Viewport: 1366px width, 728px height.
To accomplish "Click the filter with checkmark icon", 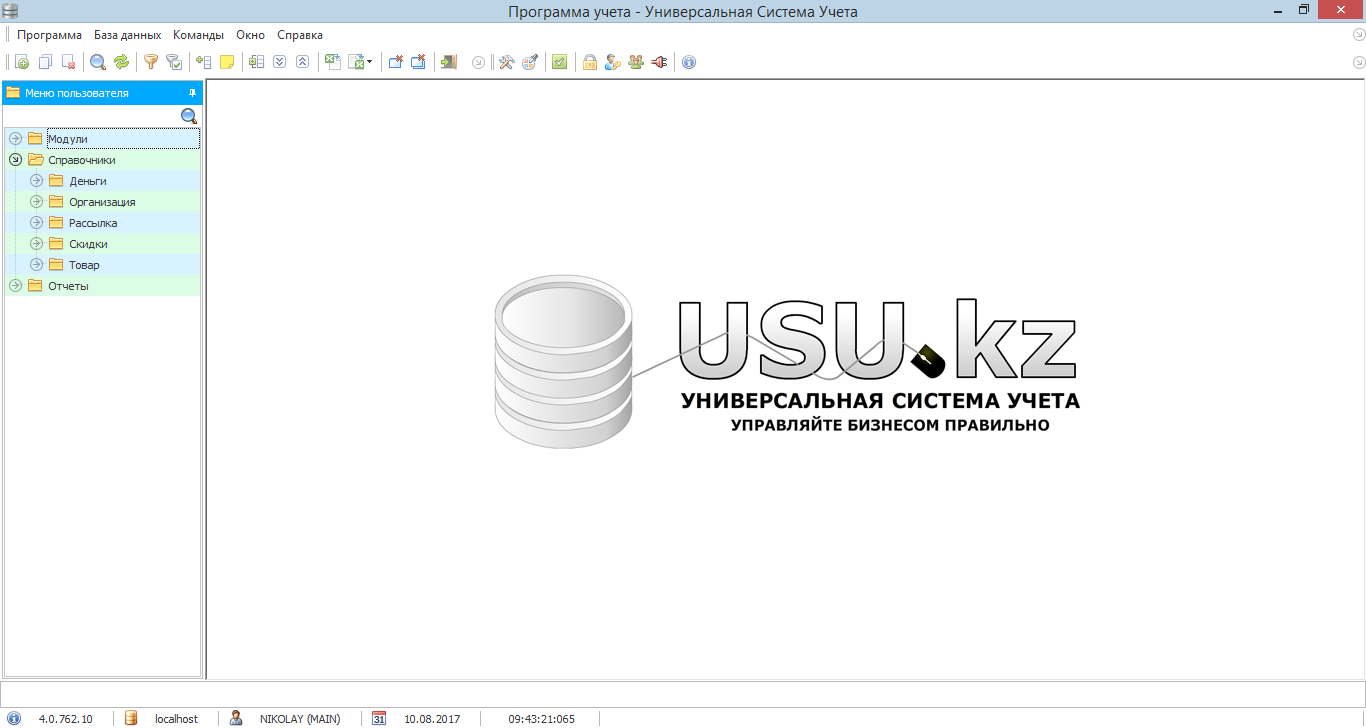I will pyautogui.click(x=174, y=62).
